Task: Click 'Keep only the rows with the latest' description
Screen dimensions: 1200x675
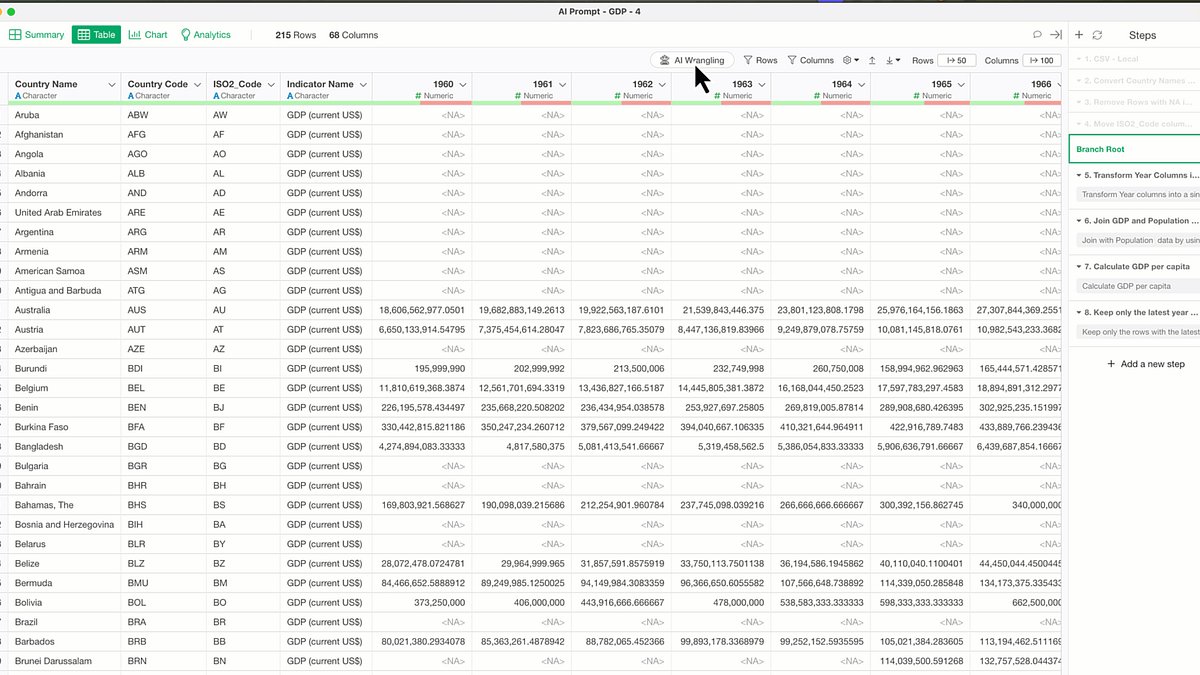Action: (1138, 332)
